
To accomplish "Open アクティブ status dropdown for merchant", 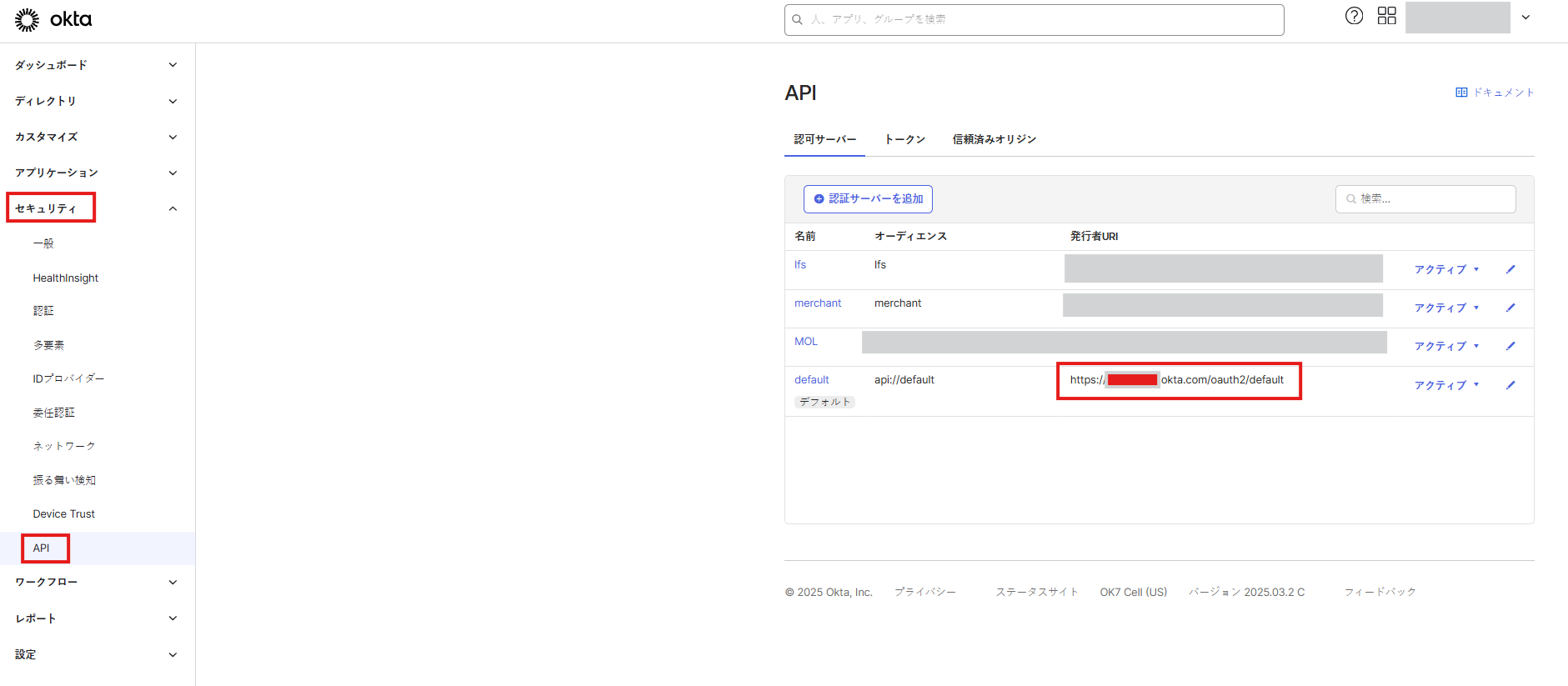I will click(1446, 308).
